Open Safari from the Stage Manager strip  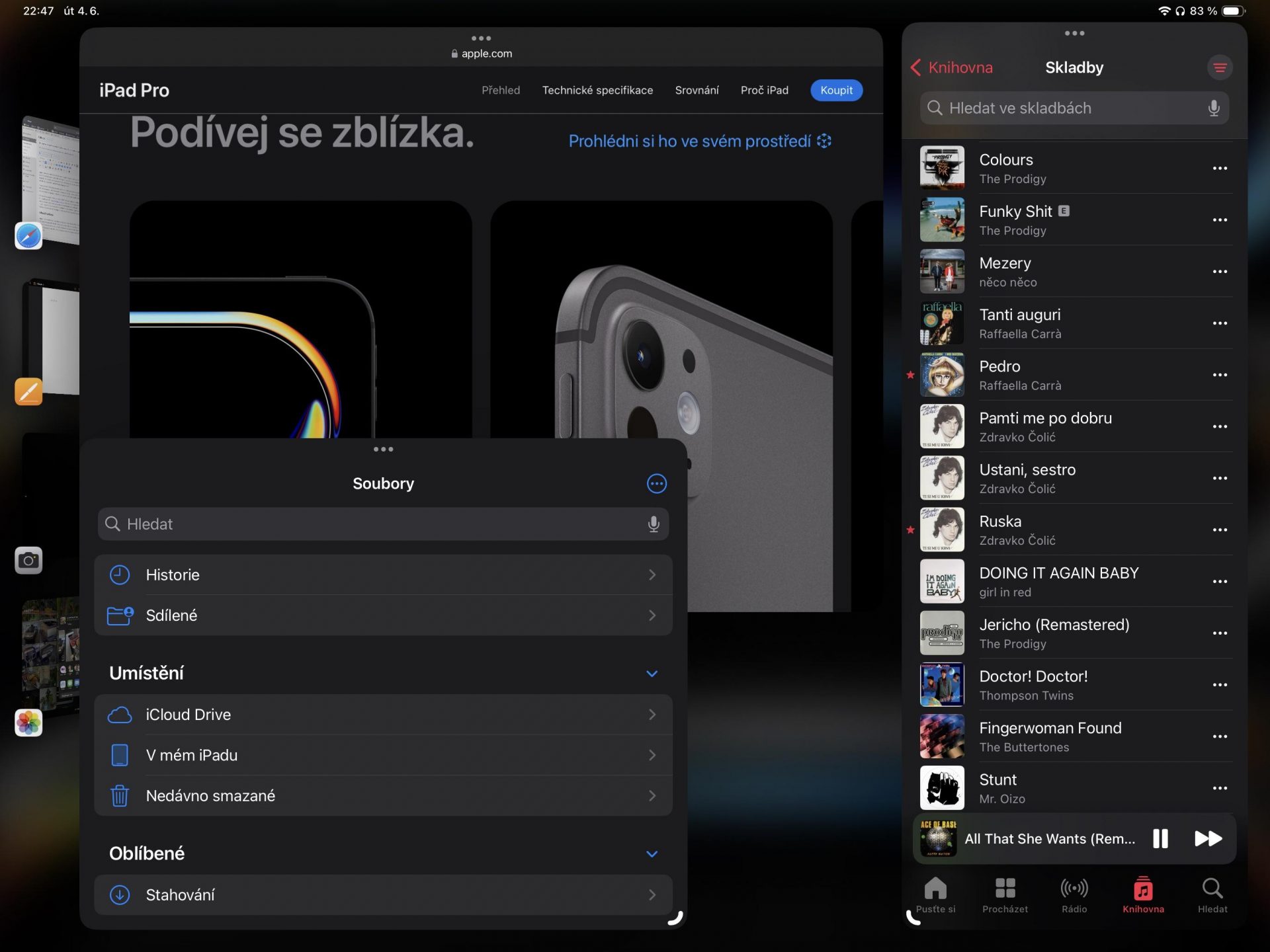(28, 236)
